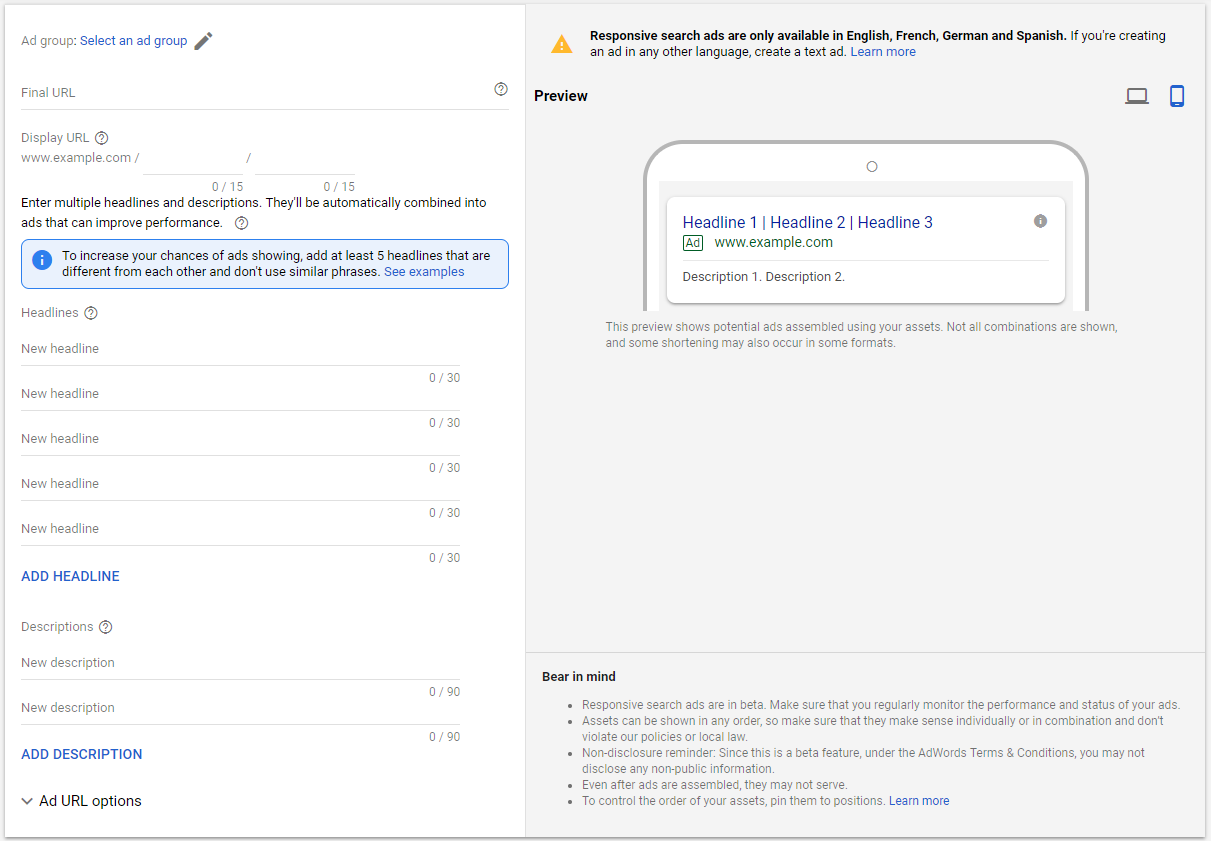Click info icon in the ad preview card

pos(1040,221)
